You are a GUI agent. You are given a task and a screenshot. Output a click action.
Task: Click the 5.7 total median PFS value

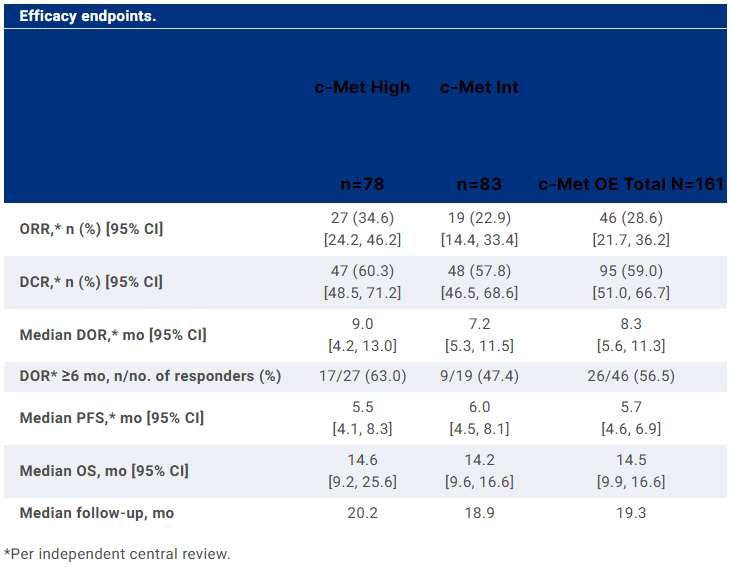[x=631, y=408]
